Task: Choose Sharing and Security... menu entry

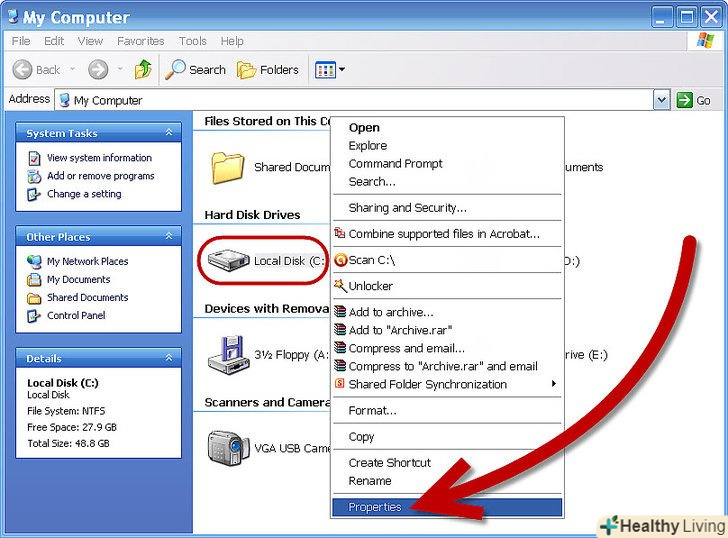Action: pos(447,208)
